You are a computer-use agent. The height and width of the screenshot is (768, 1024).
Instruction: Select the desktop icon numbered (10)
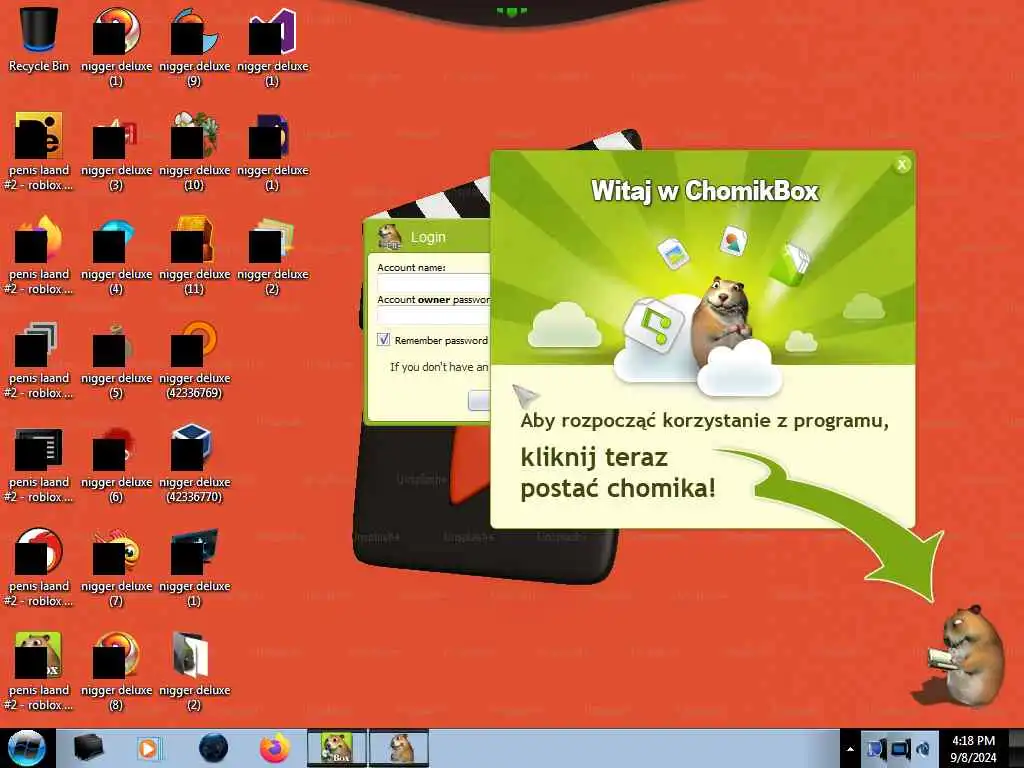click(195, 152)
